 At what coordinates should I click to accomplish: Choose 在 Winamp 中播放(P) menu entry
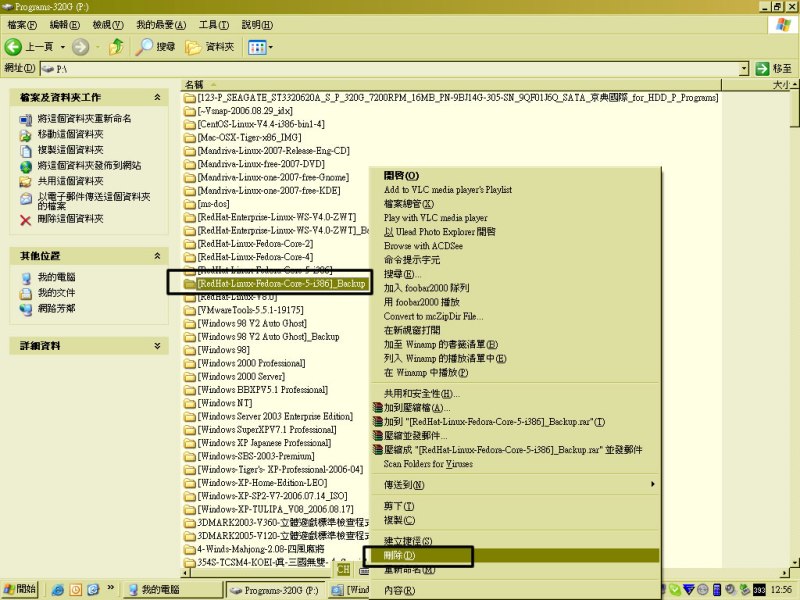pos(515,372)
